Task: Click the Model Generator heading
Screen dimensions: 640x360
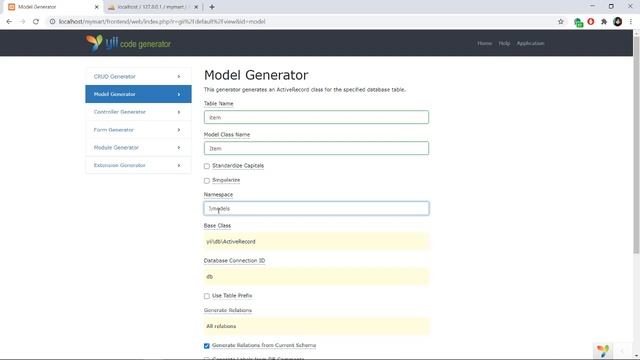Action: pyautogui.click(x=256, y=75)
